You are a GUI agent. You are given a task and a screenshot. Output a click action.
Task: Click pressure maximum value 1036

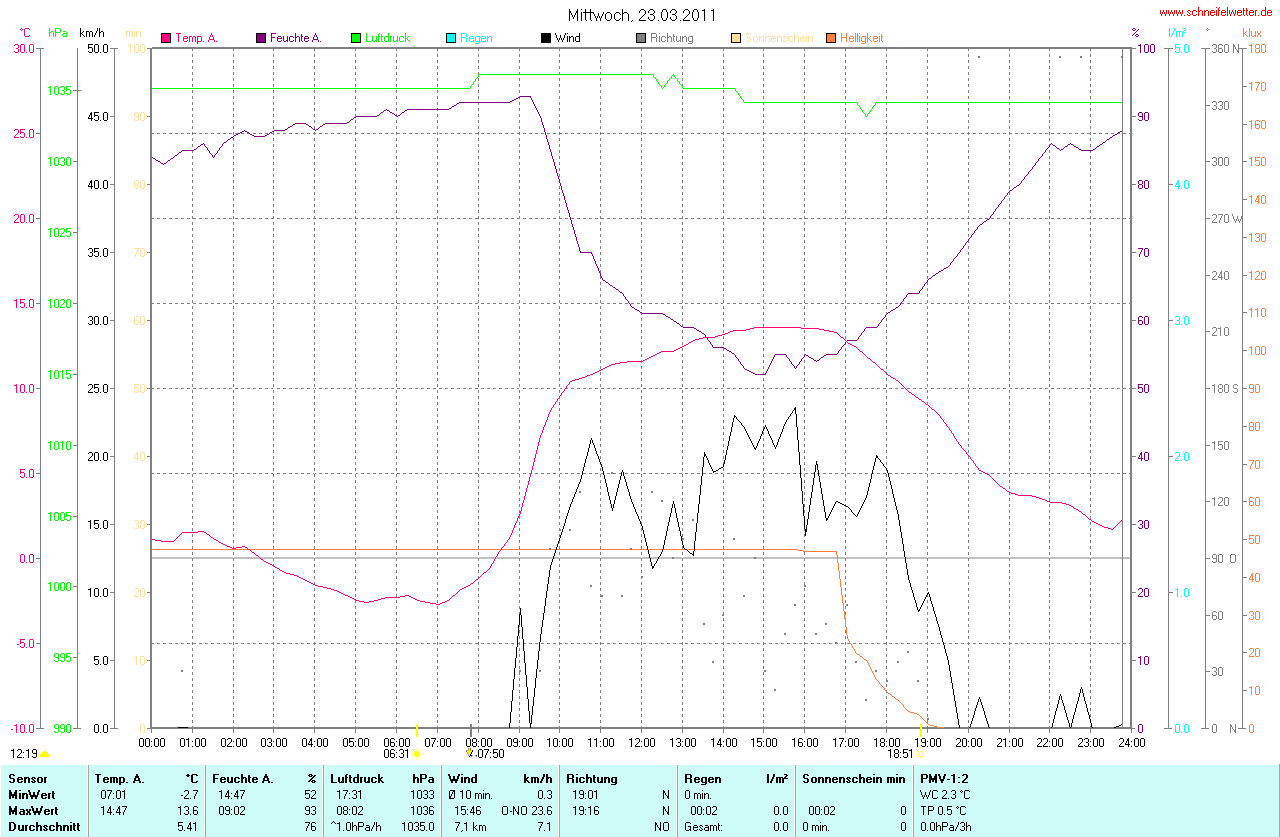422,810
